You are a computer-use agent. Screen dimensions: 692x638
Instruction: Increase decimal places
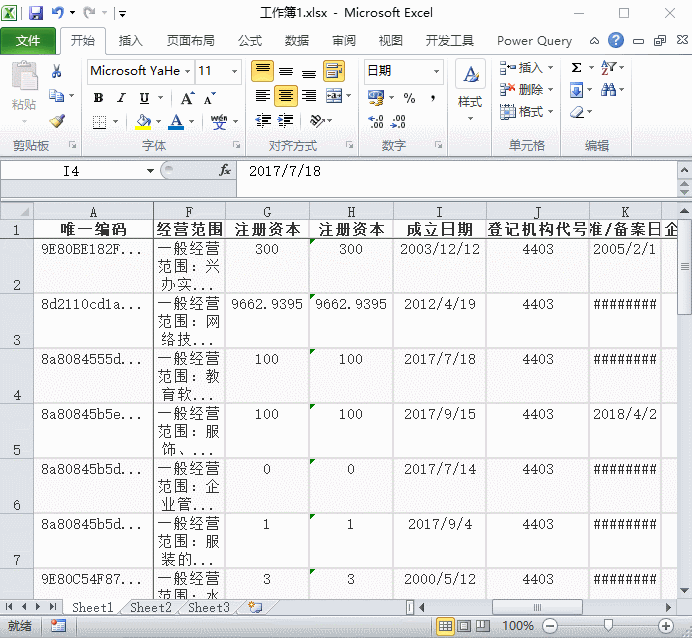pos(376,121)
